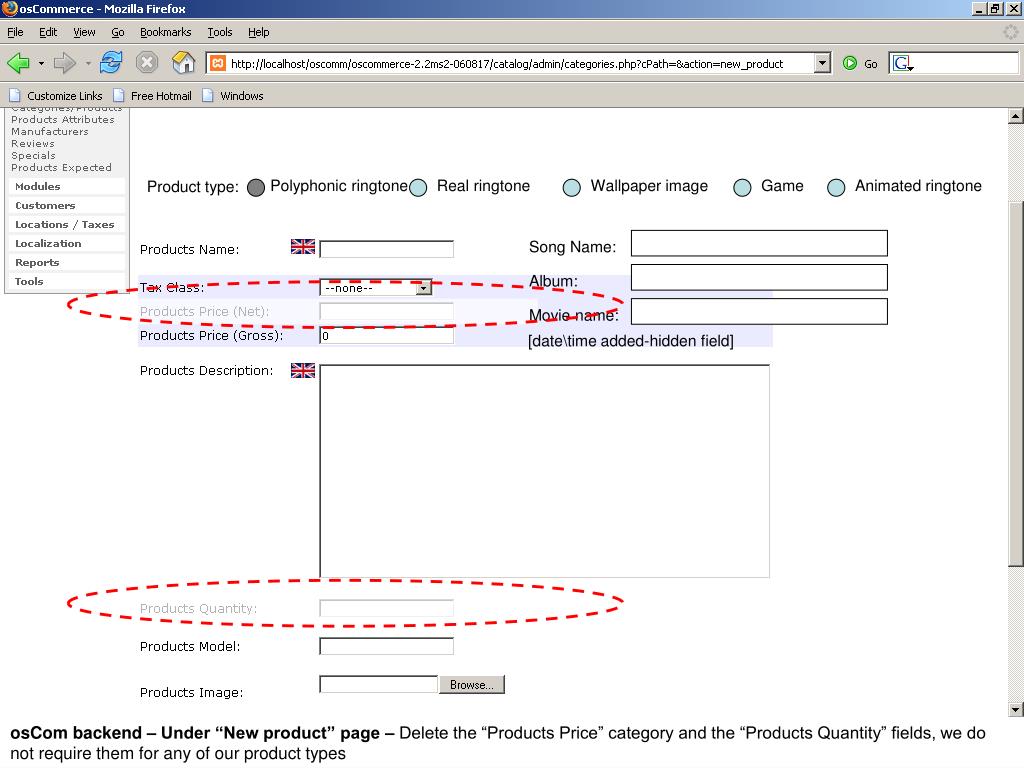Expand the Modules sidebar section
Screen dimensions: 1024x768
pyautogui.click(x=37, y=186)
